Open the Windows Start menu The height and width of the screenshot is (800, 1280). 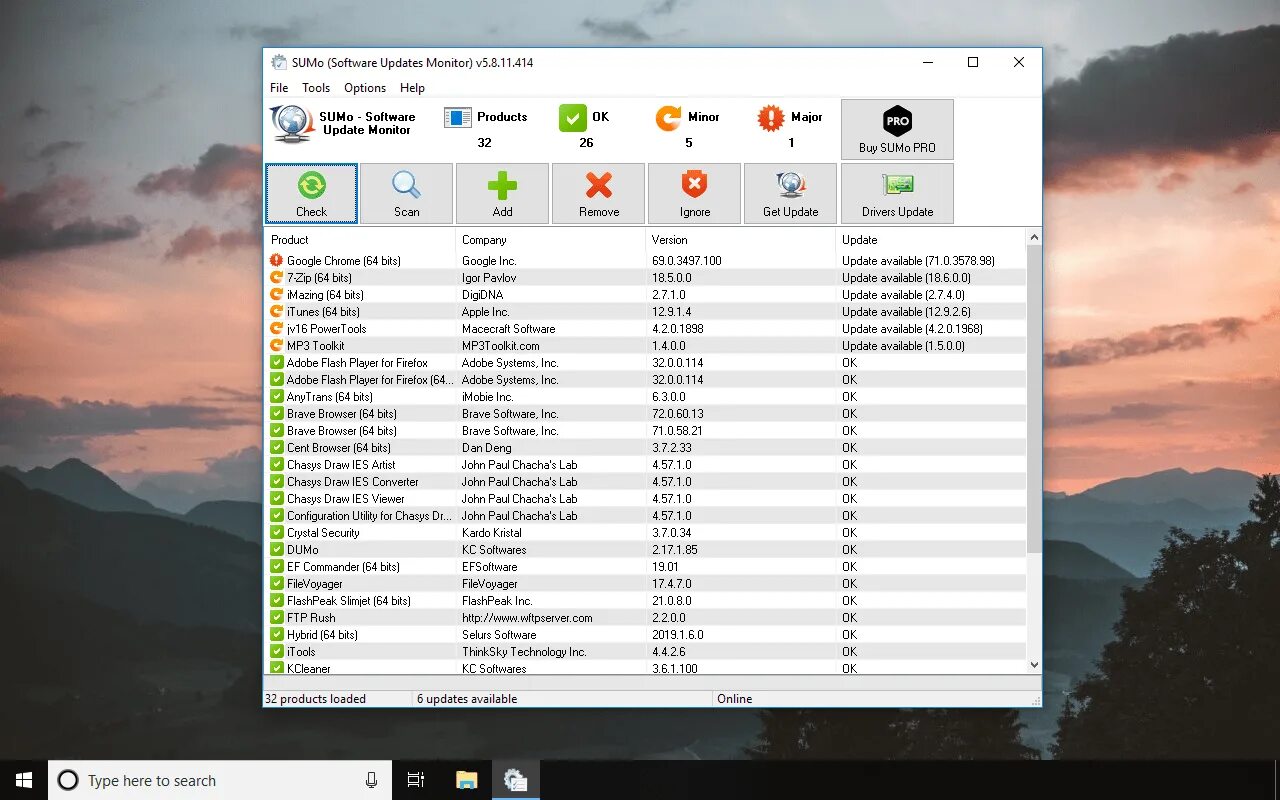[24, 780]
